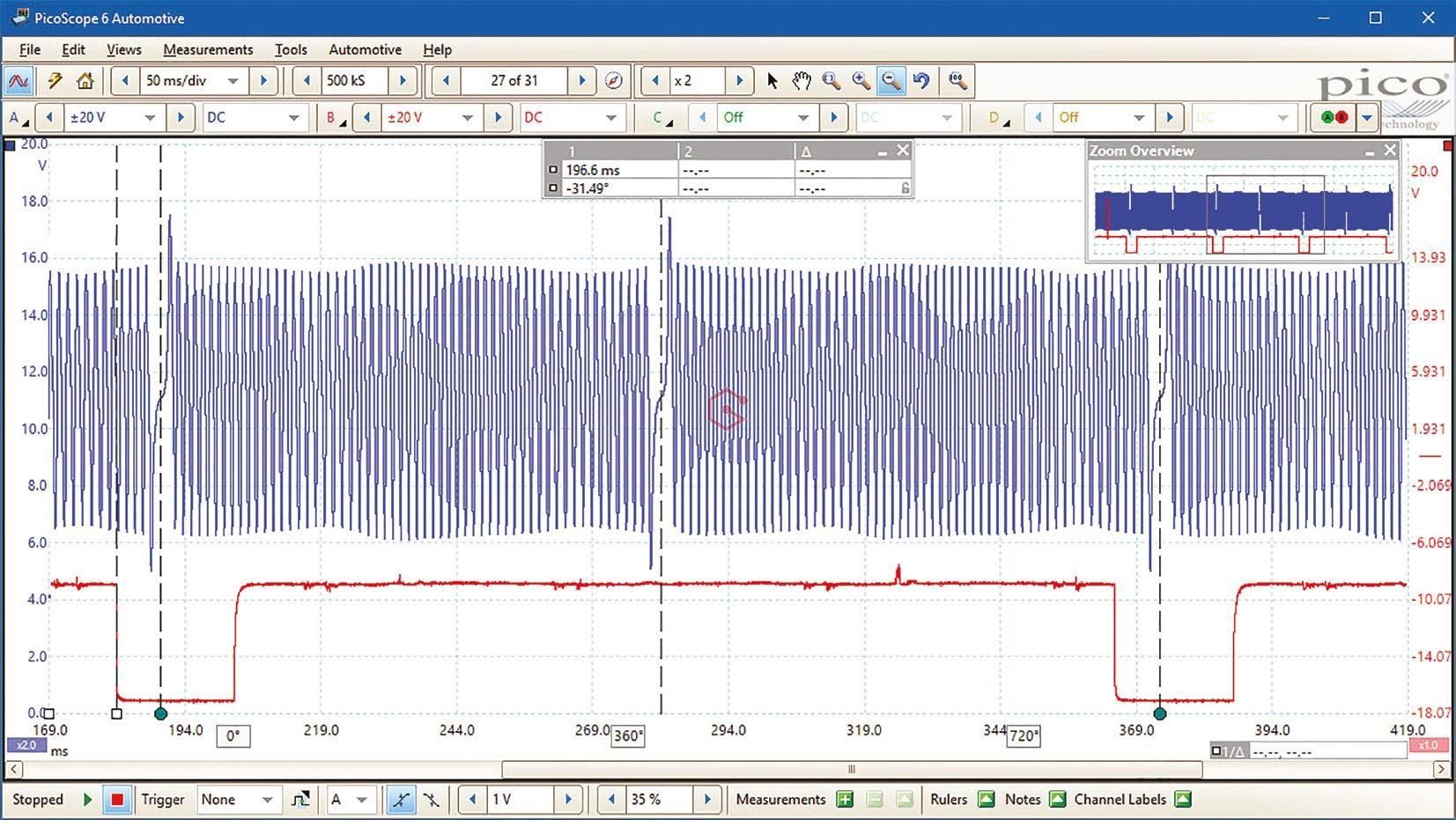Click the horizontal scrollbar thumb

[852, 769]
